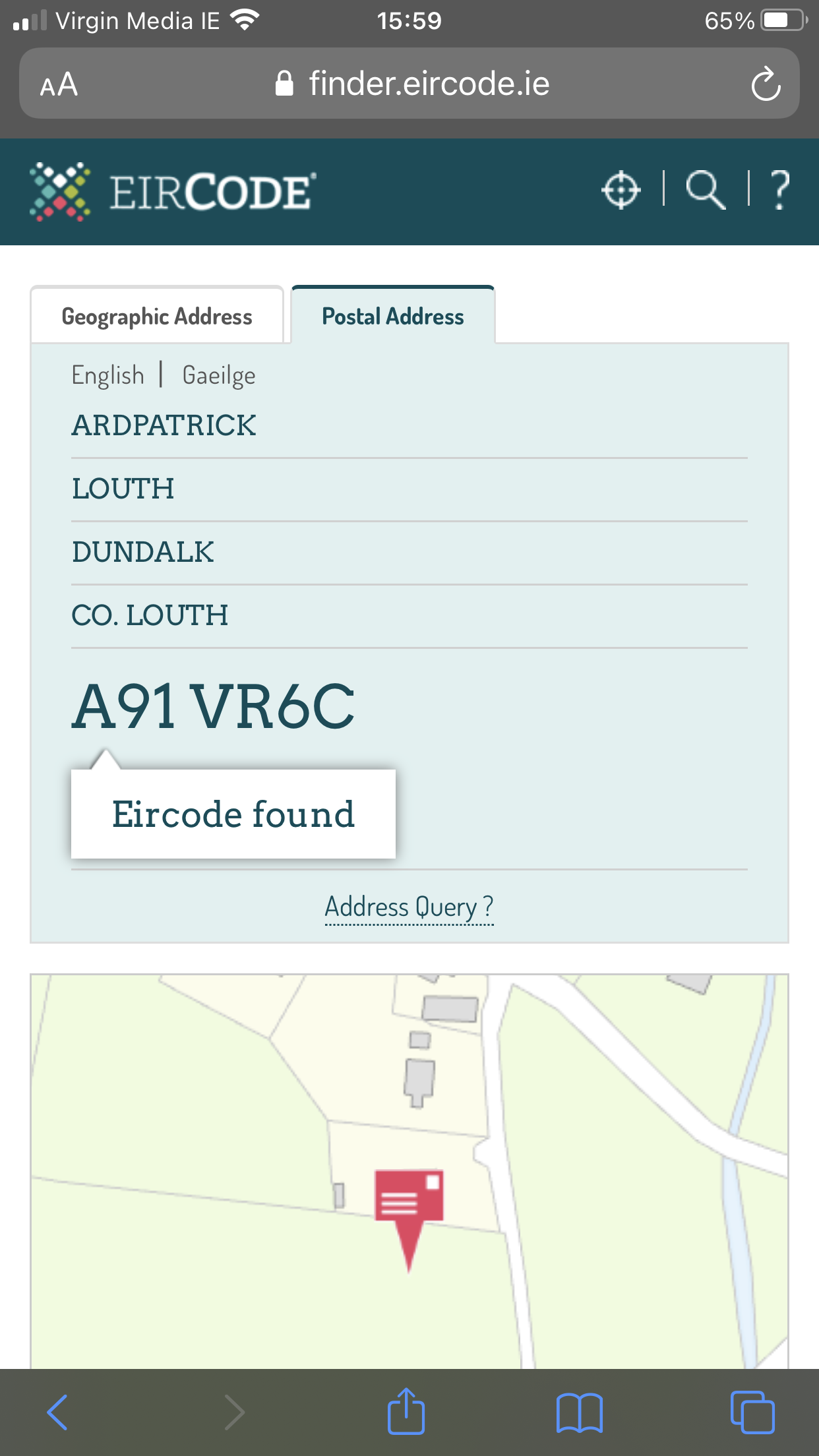Select English language option

pyautogui.click(x=107, y=375)
